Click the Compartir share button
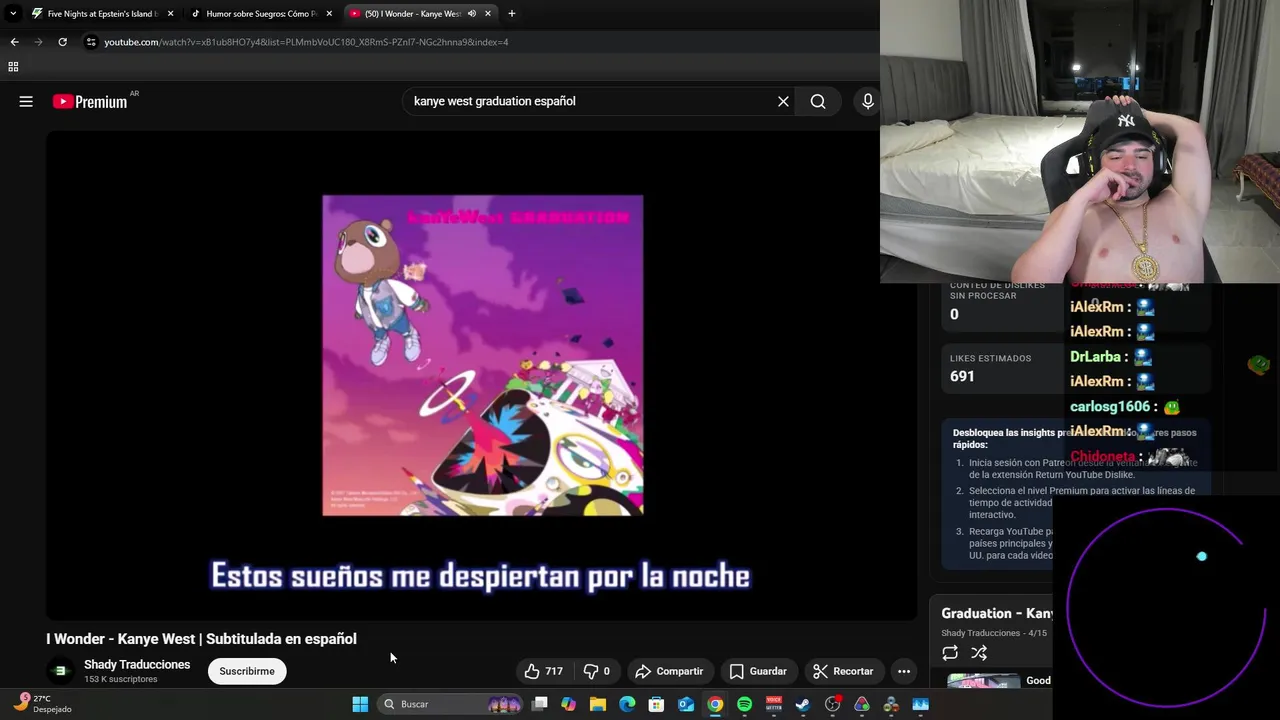This screenshot has height=720, width=1280. [x=669, y=671]
